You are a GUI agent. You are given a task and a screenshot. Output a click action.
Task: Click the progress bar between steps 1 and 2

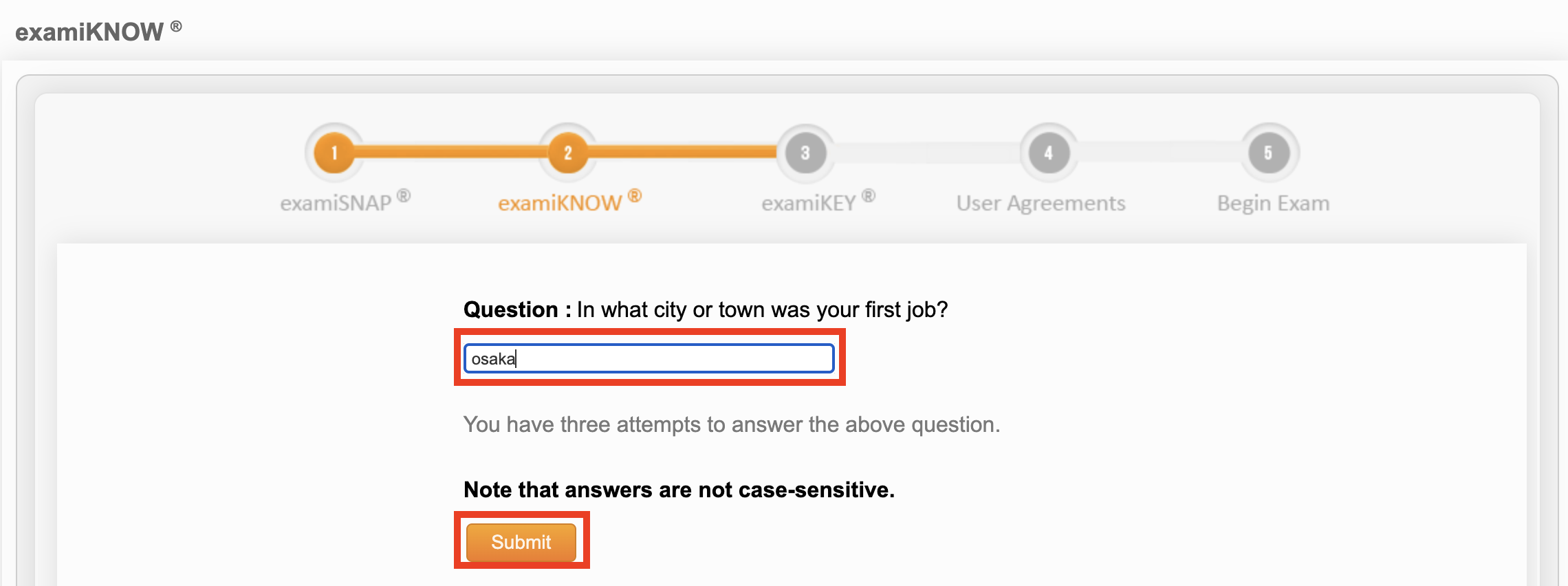450,151
